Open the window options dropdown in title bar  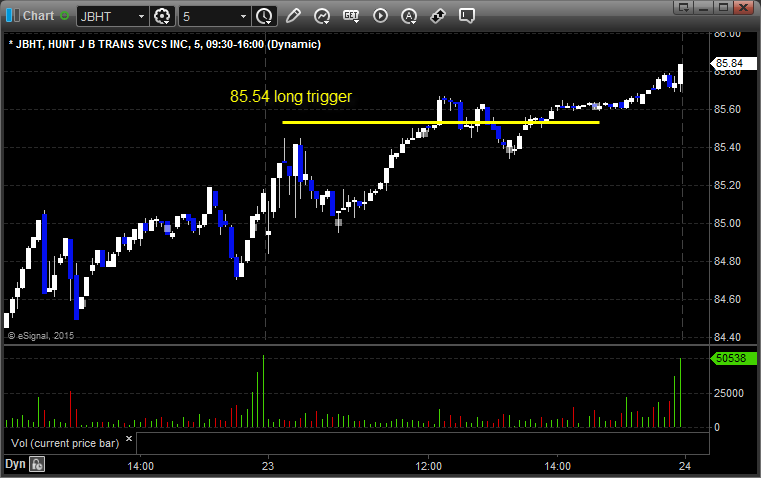point(684,7)
